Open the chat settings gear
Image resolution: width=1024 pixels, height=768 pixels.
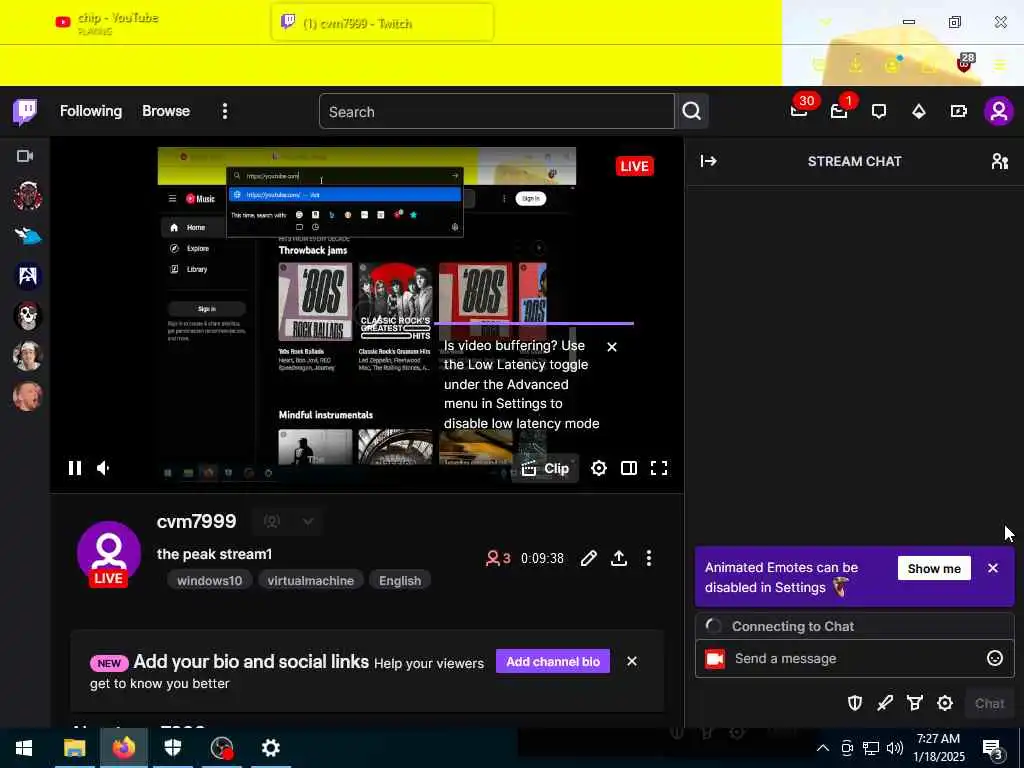click(945, 703)
